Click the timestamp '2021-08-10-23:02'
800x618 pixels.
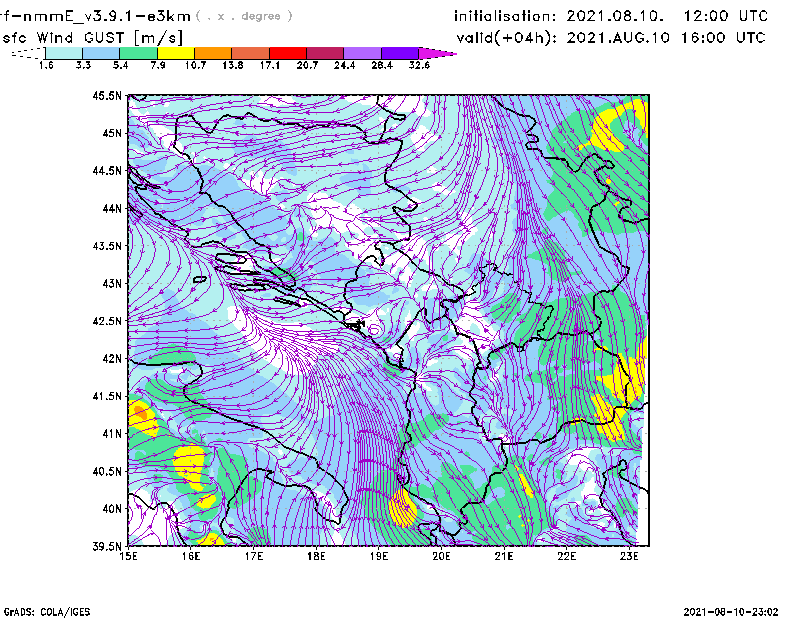[731, 611]
